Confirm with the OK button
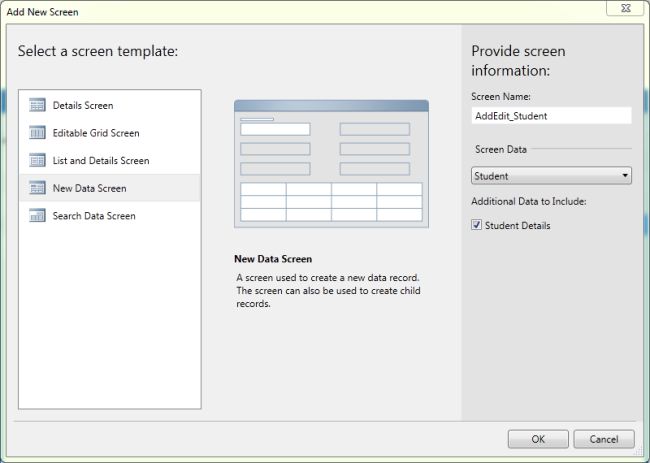This screenshot has width=650, height=463. [538, 439]
